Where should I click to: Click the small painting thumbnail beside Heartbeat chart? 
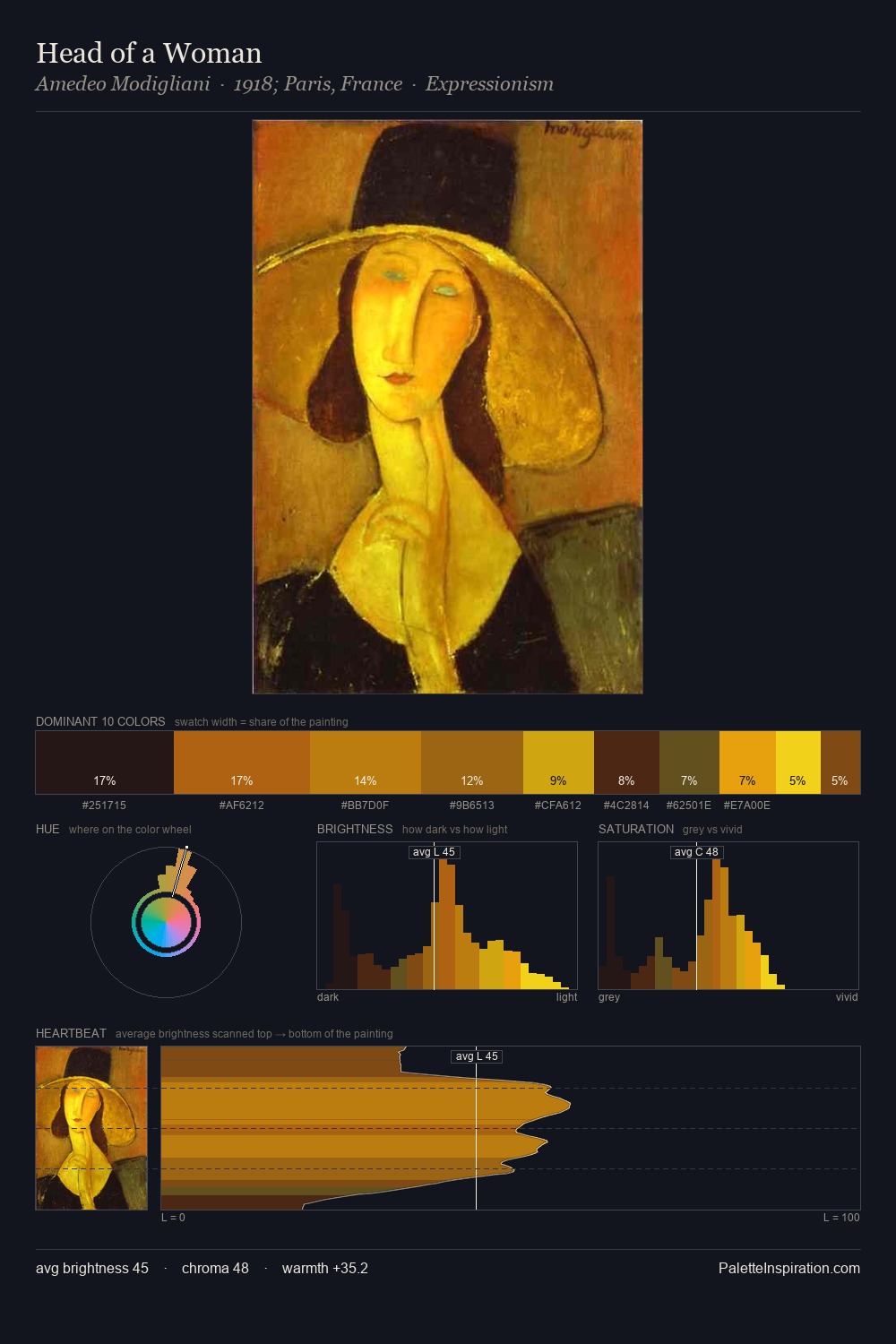click(x=91, y=1128)
